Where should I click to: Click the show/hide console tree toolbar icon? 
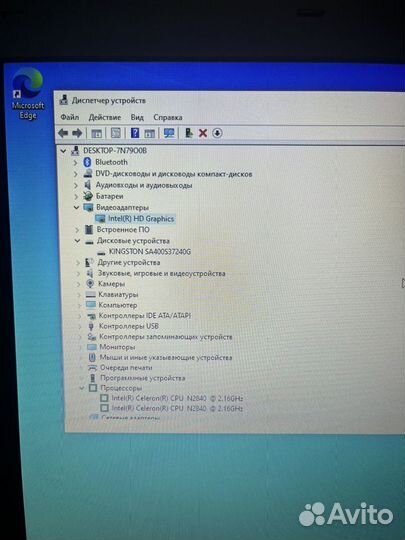coord(96,133)
